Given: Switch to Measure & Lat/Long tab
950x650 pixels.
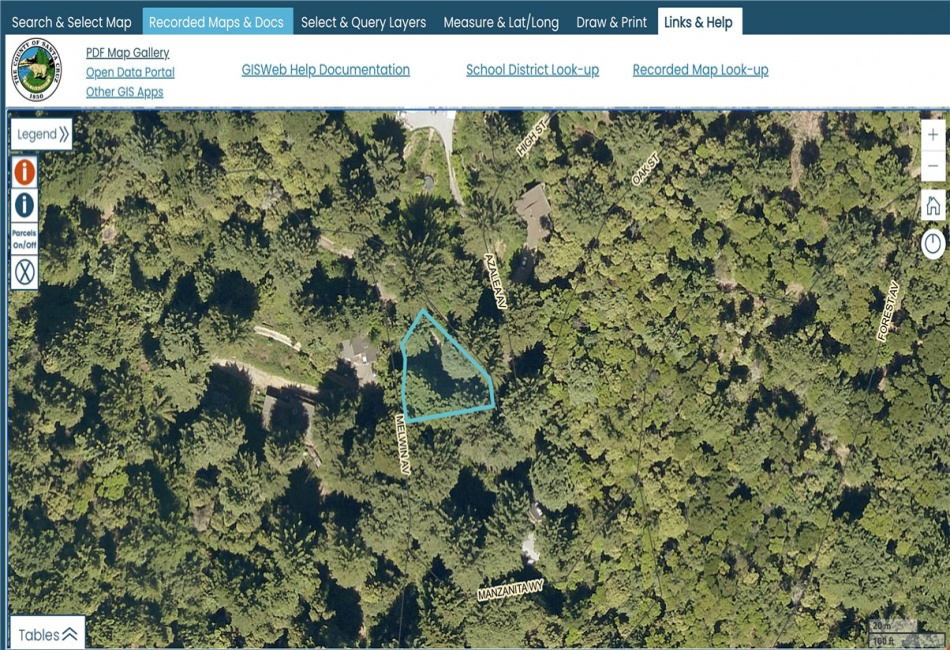Looking at the screenshot, I should coord(501,22).
